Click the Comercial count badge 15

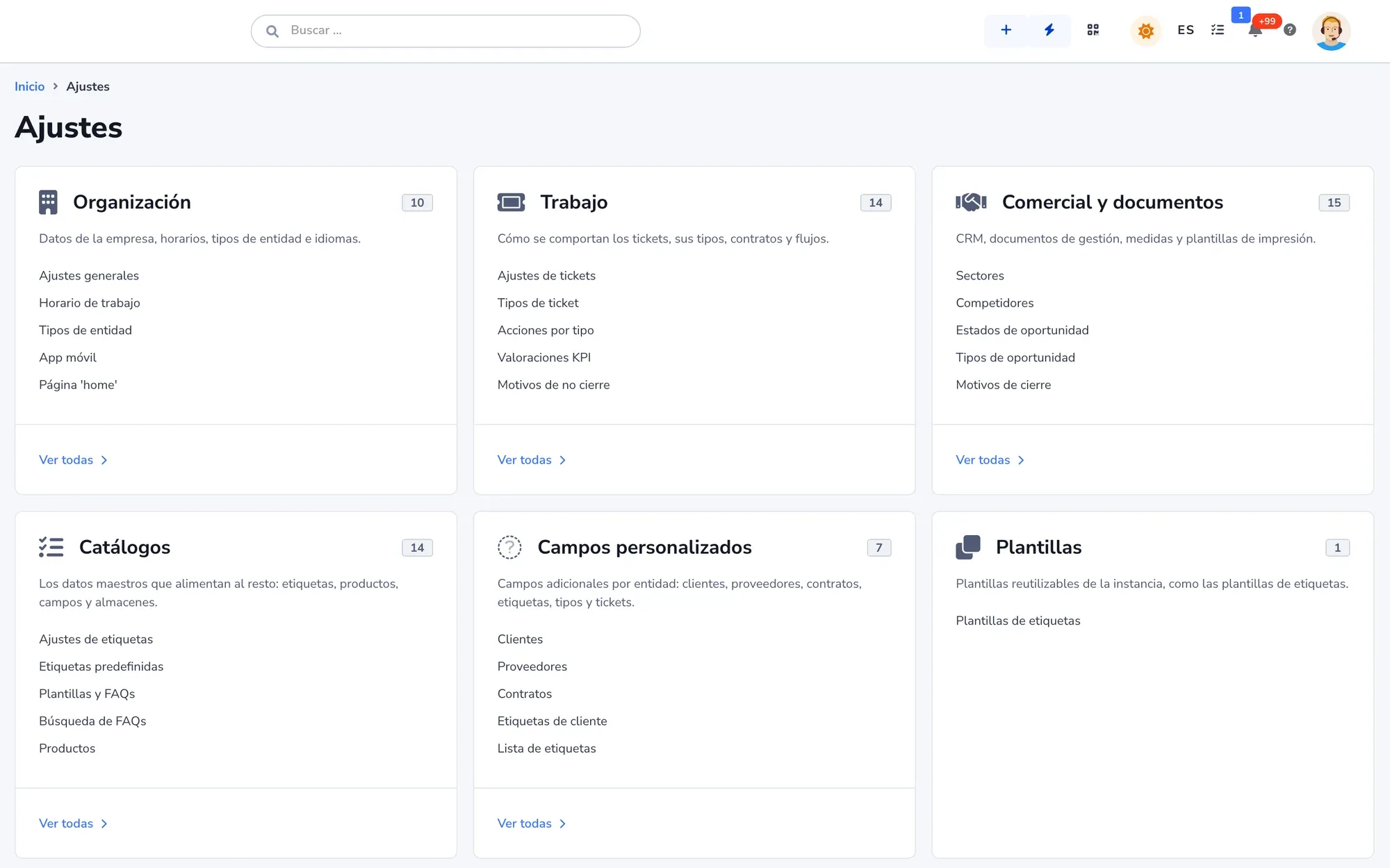point(1334,202)
